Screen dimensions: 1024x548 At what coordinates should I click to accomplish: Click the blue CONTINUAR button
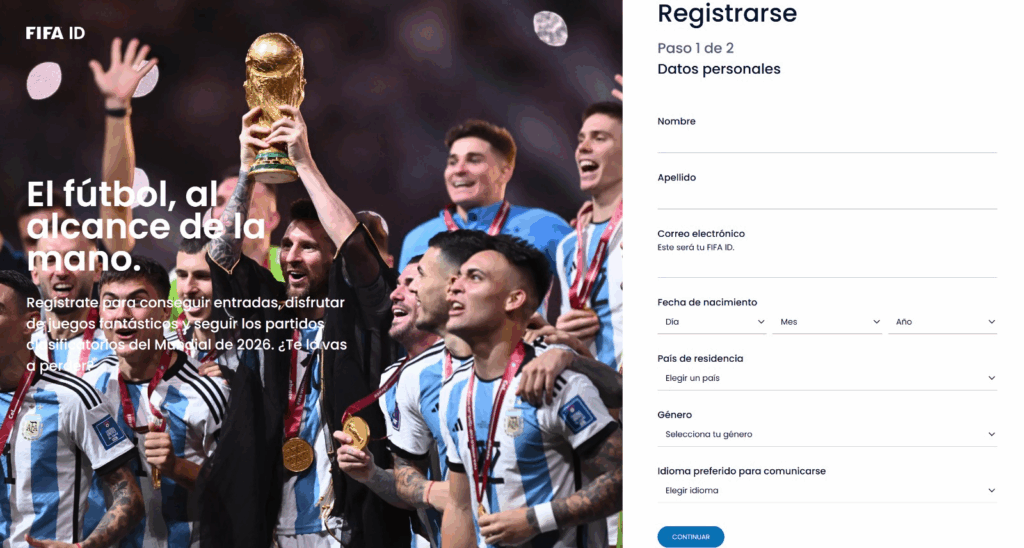690,537
